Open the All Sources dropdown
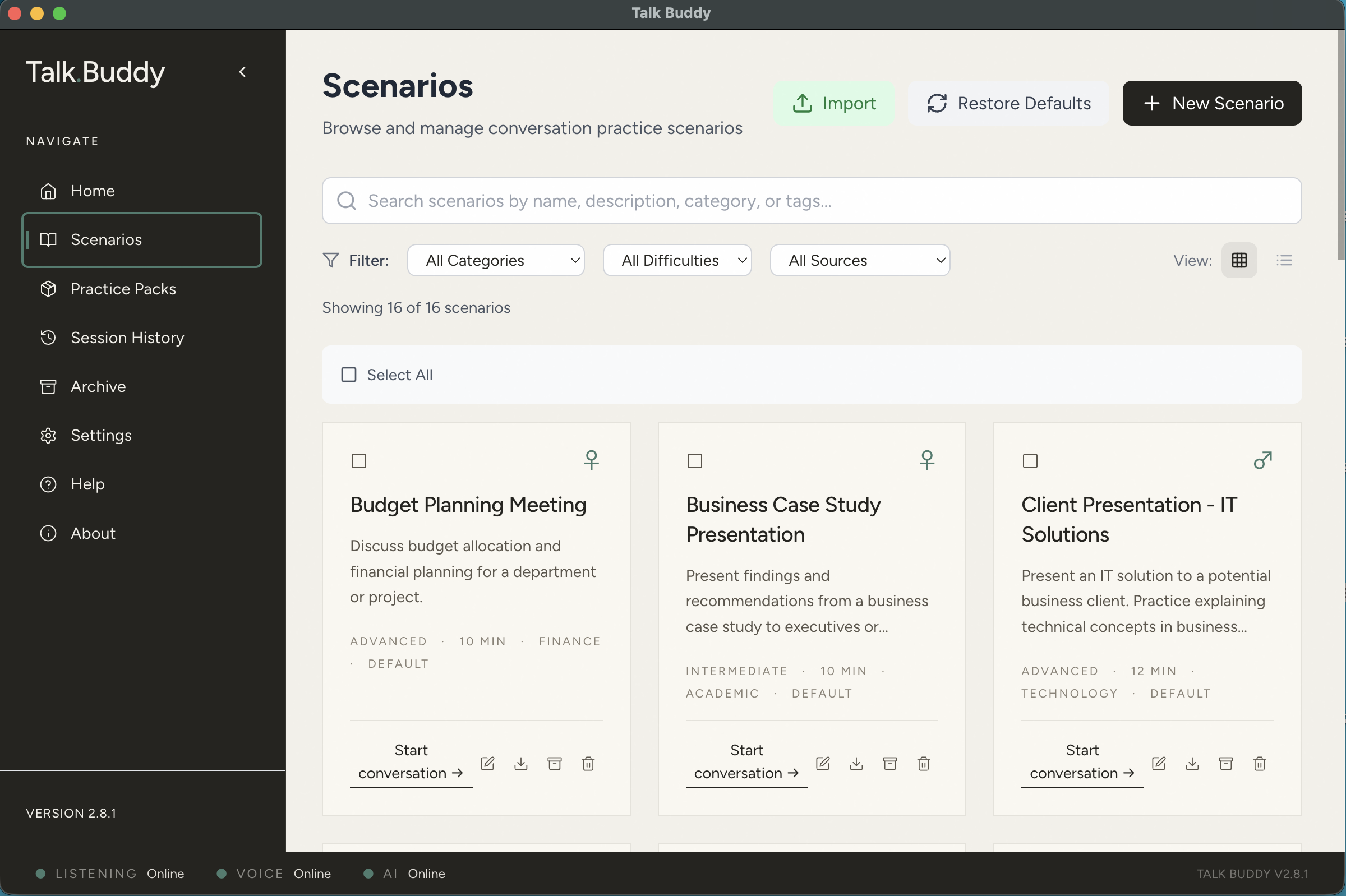The width and height of the screenshot is (1346, 896). coord(860,261)
